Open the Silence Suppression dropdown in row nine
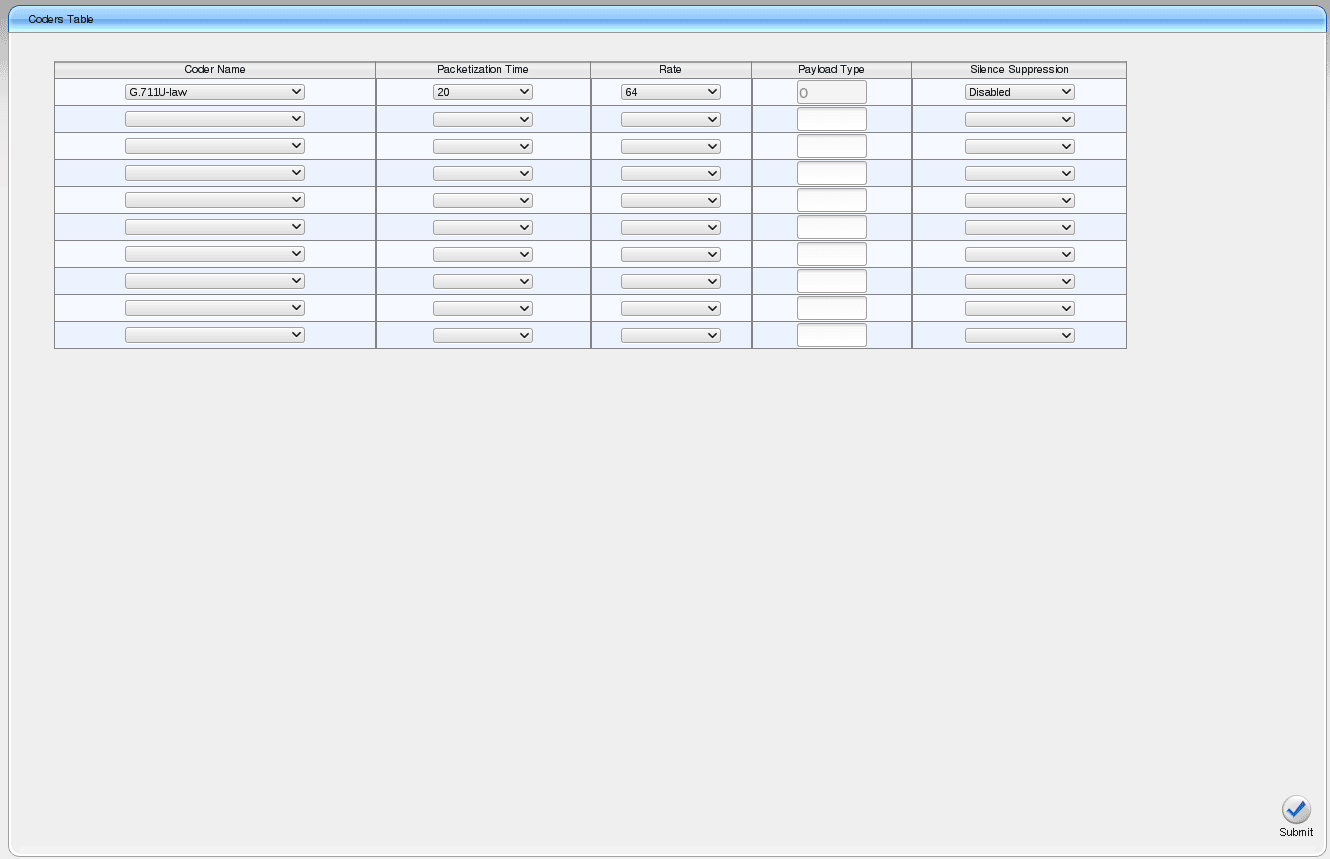 (x=1020, y=308)
